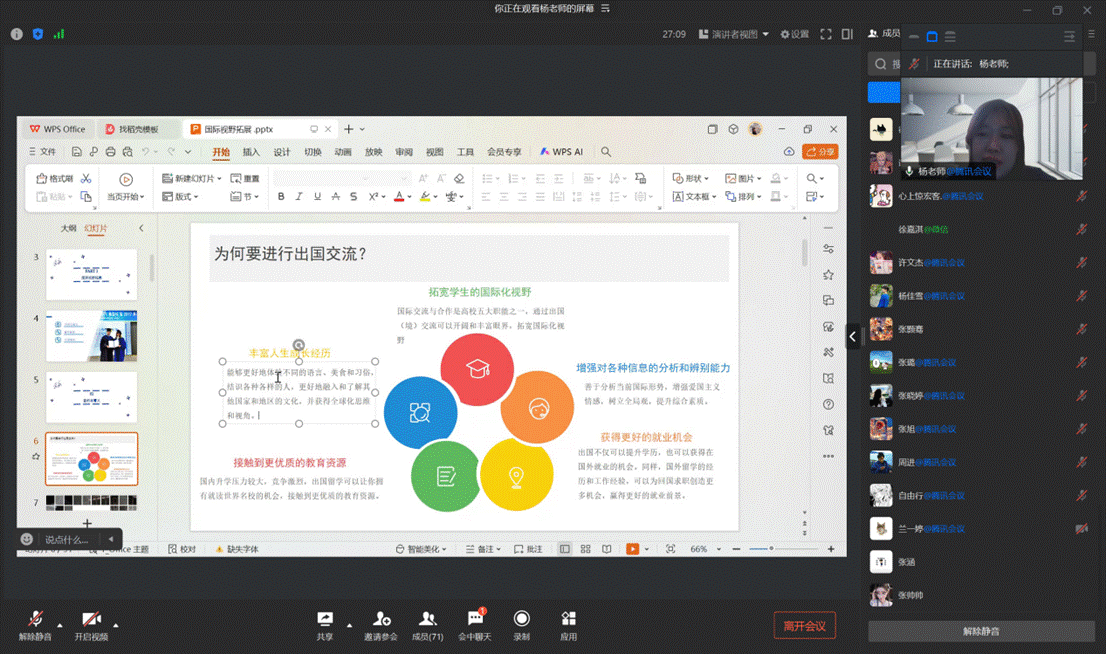Enter full screen mode icon
The width and height of the screenshot is (1106, 654).
click(x=826, y=34)
